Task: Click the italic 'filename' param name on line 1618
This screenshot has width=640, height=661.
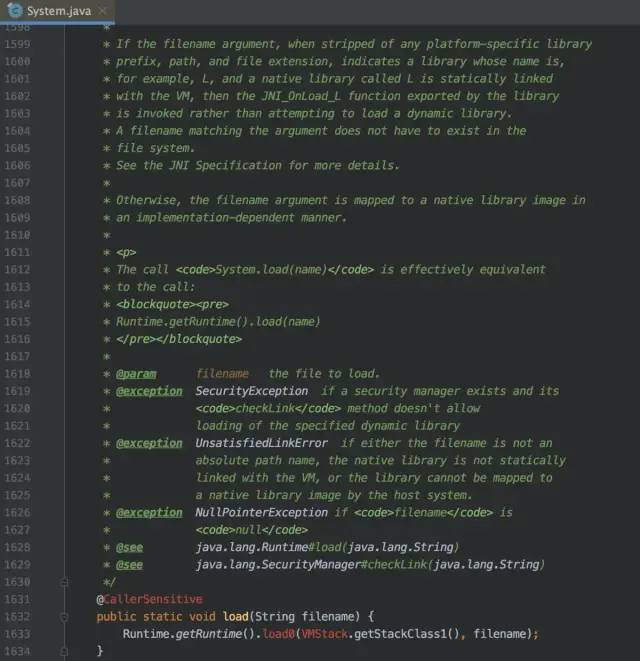Action: tap(222, 374)
